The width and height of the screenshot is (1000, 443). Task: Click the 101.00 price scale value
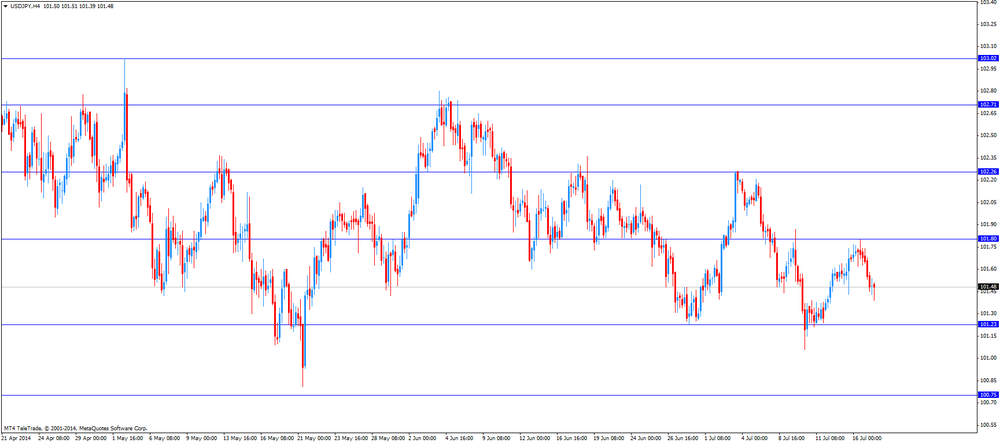pos(988,358)
